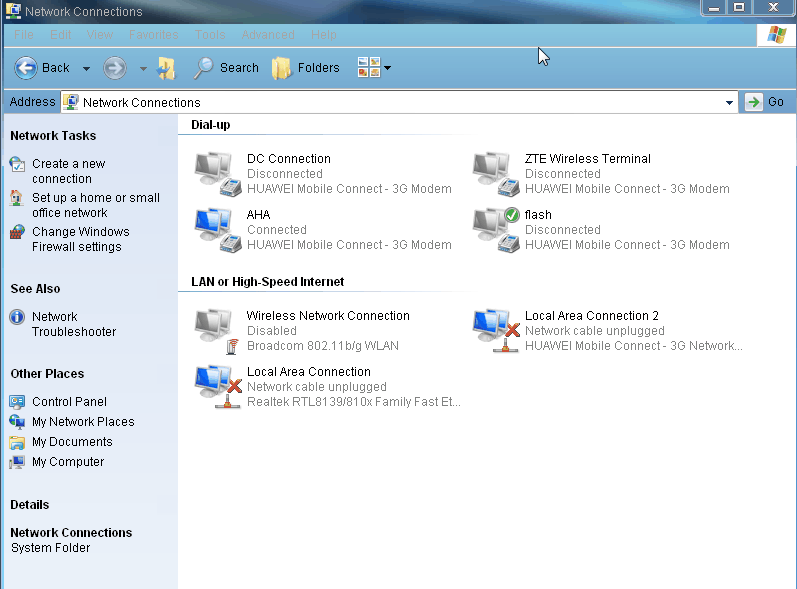Click the Dial-up group heading
Screen dimensions: 797x589
210,125
